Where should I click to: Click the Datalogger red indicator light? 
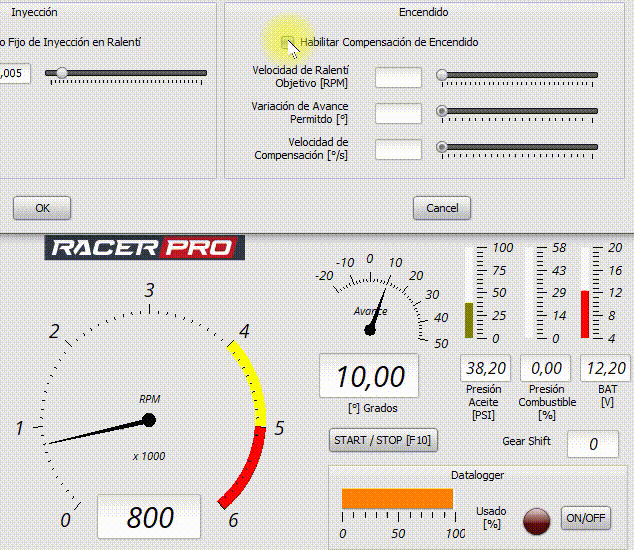[x=536, y=521]
